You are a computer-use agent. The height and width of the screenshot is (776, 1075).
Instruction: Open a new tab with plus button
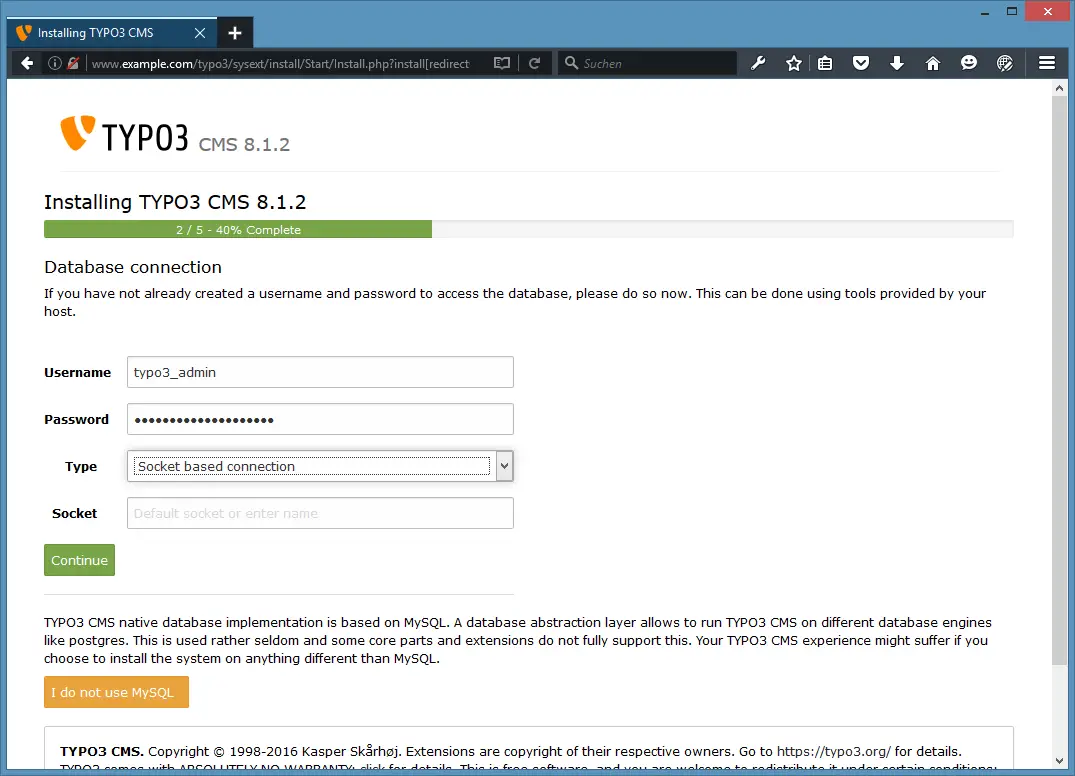(x=234, y=33)
